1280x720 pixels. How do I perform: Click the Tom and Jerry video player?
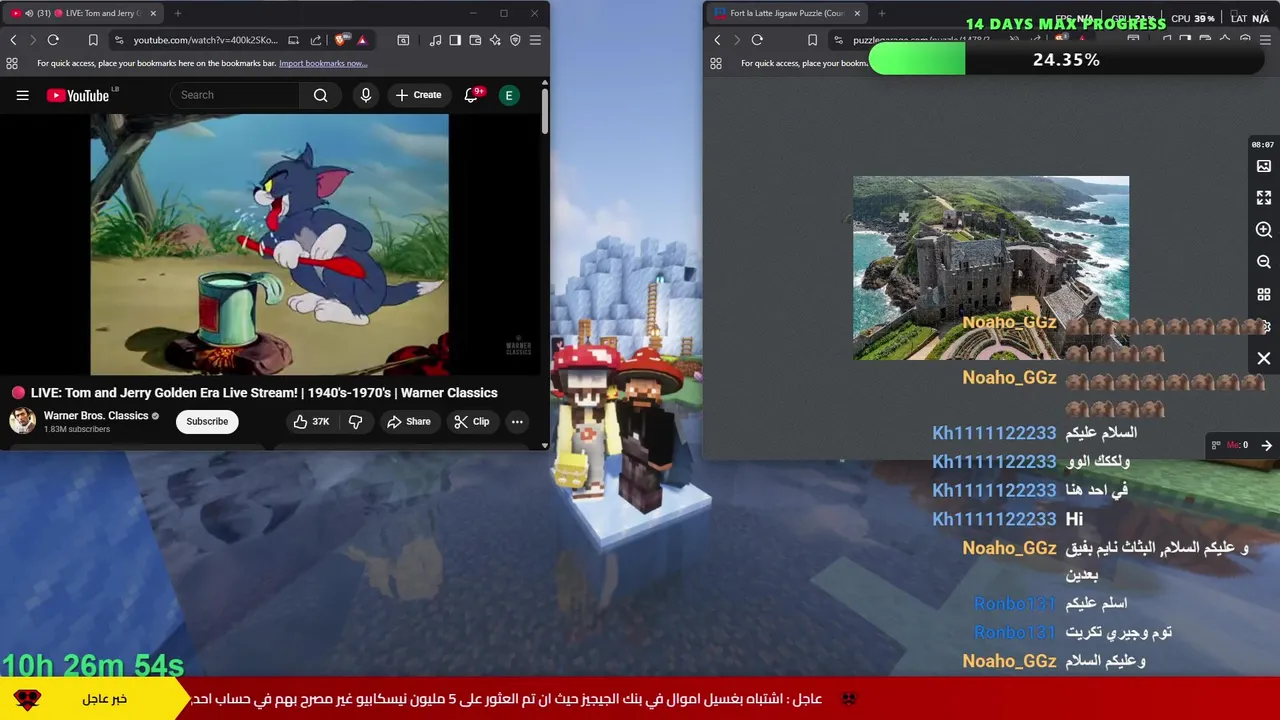(x=269, y=244)
